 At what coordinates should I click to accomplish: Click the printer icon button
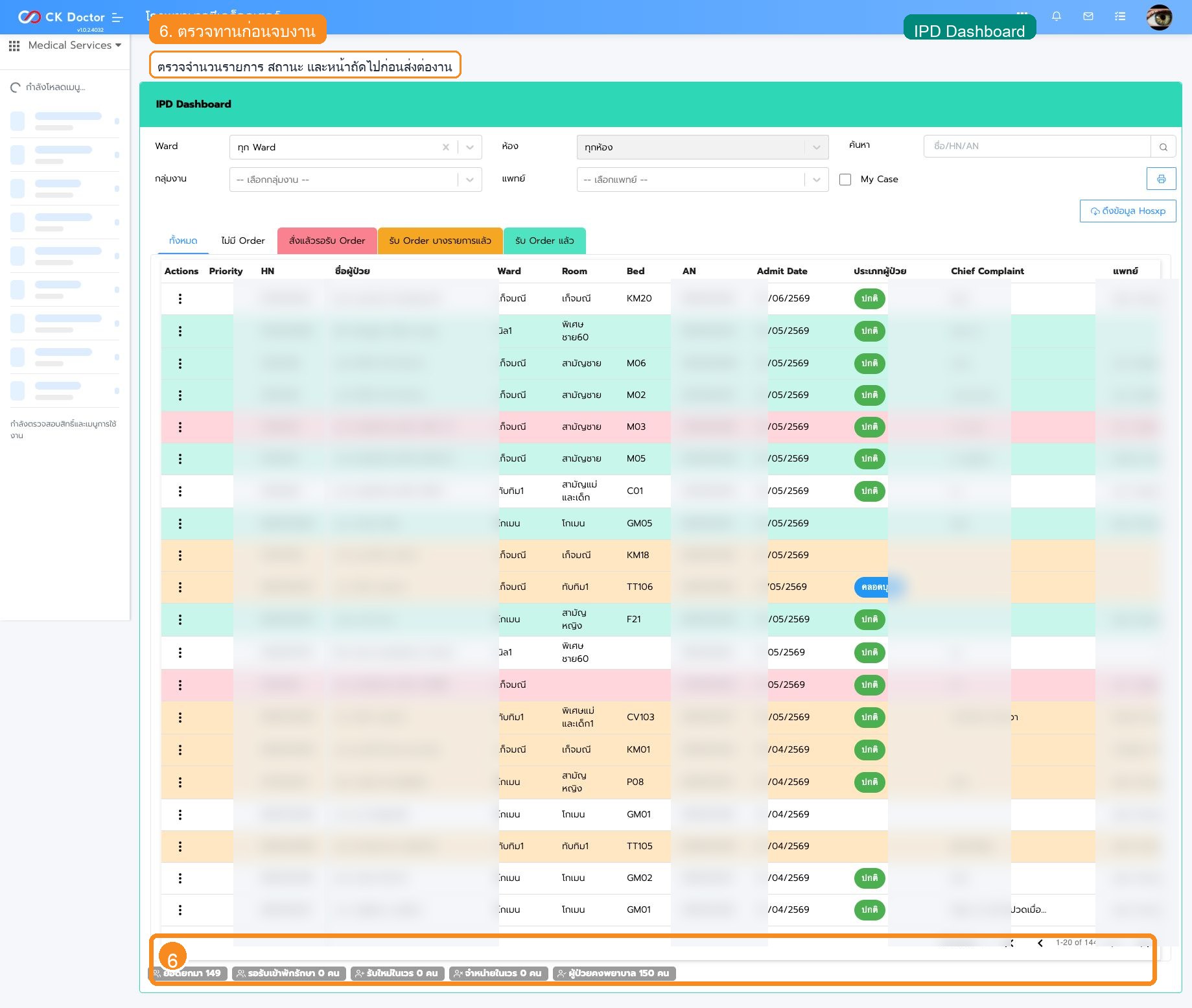coord(1162,179)
